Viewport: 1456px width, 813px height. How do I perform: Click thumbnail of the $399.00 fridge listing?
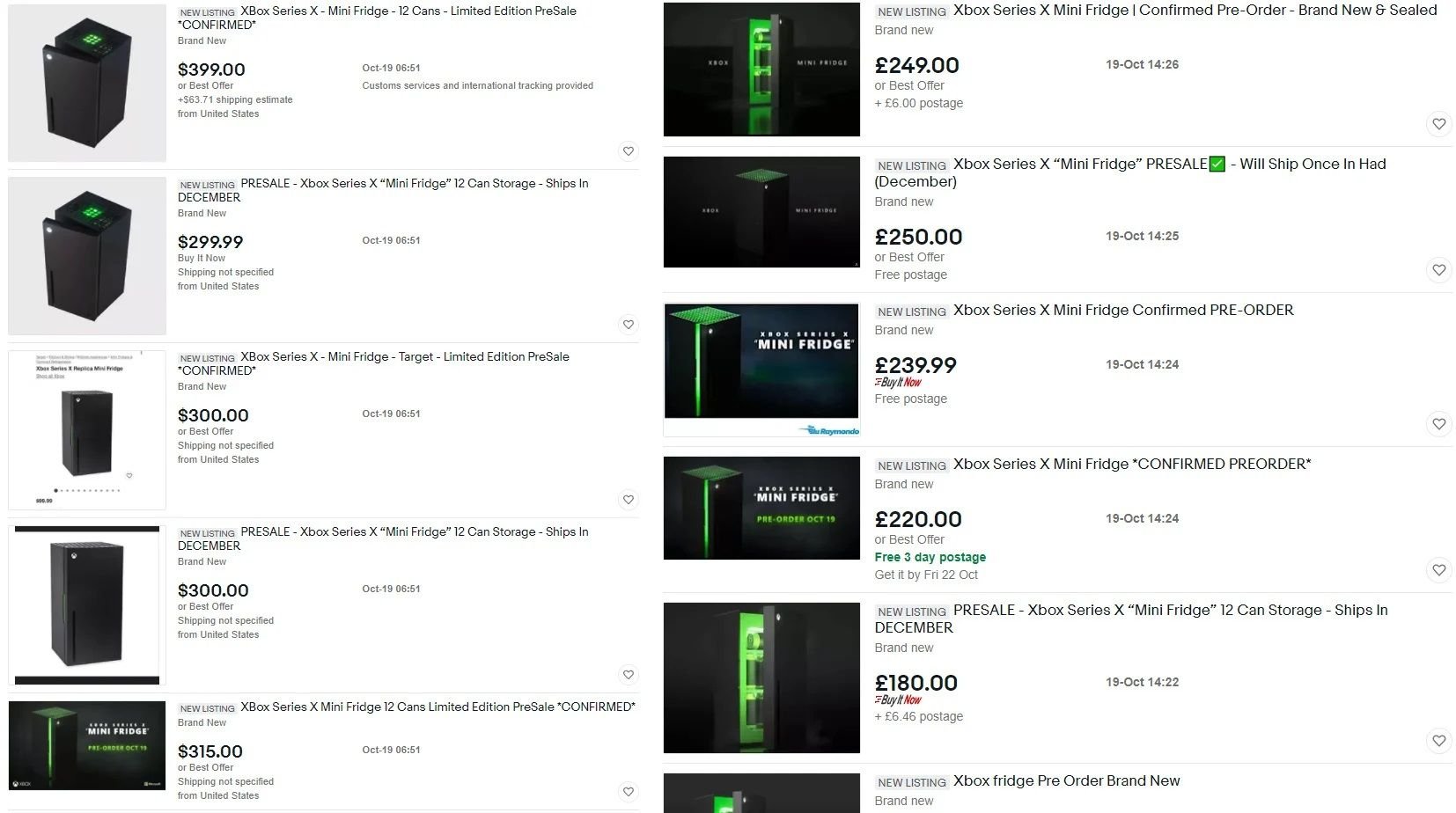coord(87,83)
